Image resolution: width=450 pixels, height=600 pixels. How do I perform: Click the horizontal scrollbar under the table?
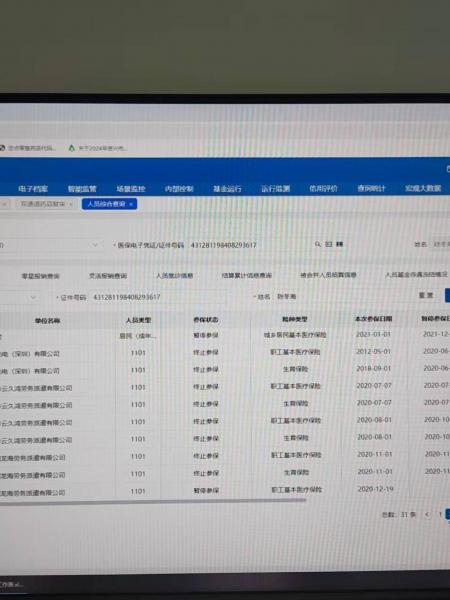click(x=153, y=500)
